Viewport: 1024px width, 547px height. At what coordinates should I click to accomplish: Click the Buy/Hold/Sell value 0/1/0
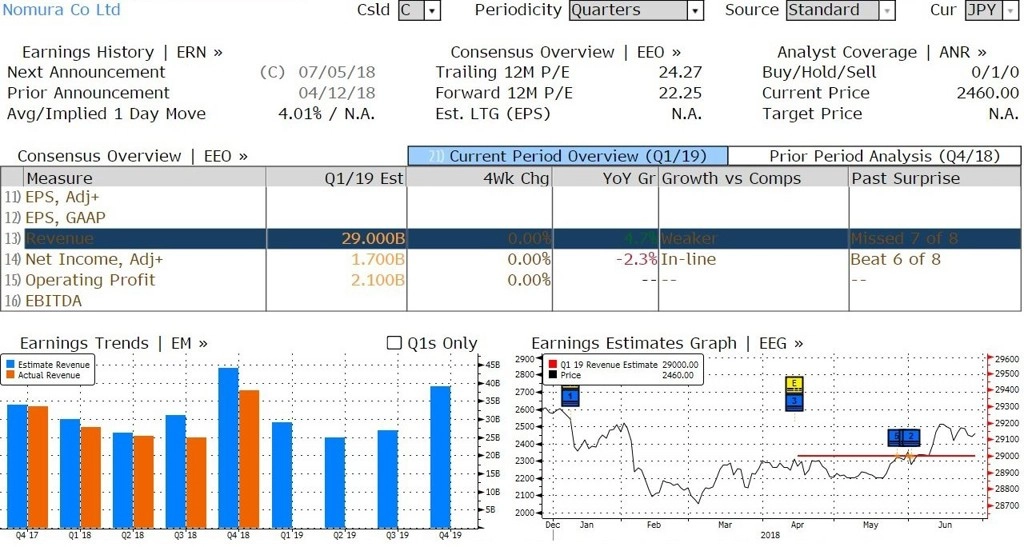tap(995, 72)
